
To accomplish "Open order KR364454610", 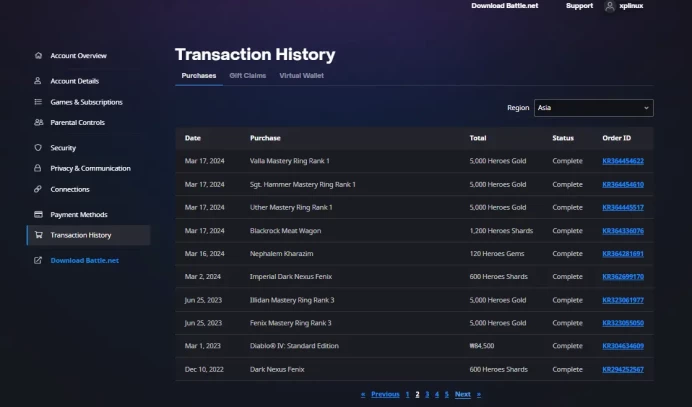I will point(623,185).
